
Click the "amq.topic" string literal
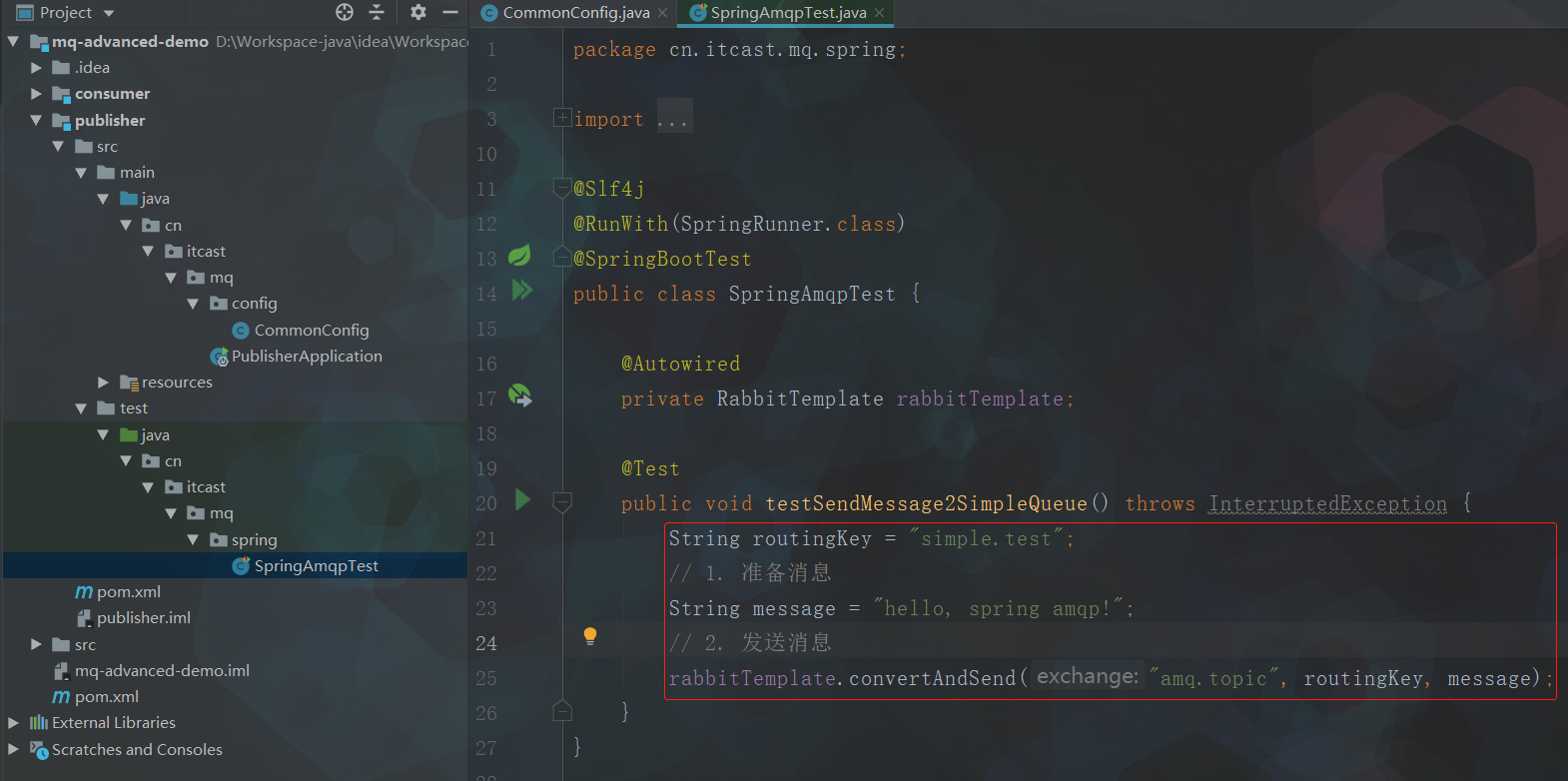click(x=1214, y=678)
